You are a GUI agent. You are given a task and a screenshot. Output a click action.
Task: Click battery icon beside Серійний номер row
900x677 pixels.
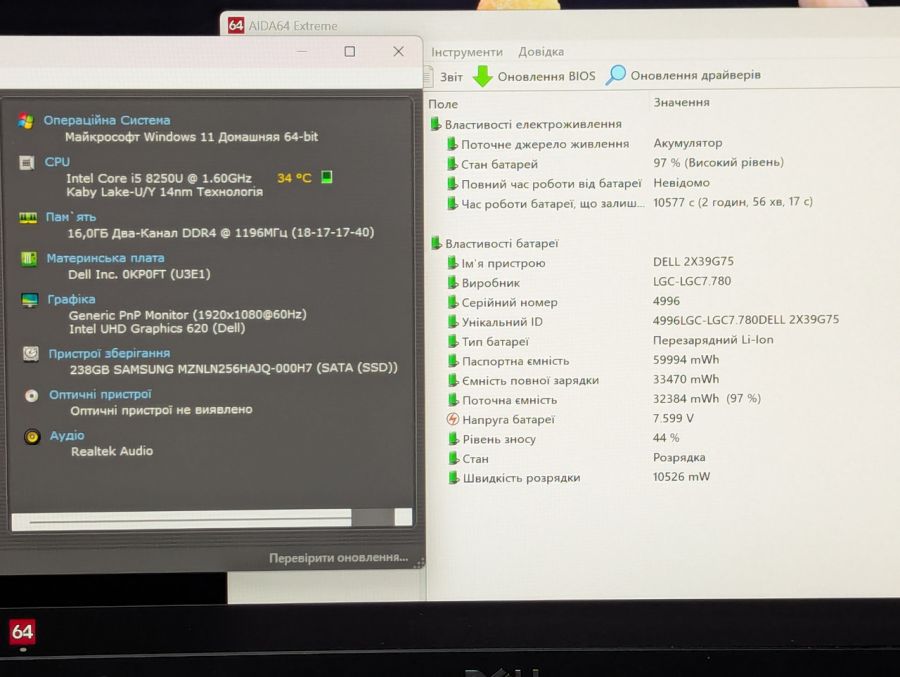pos(453,302)
